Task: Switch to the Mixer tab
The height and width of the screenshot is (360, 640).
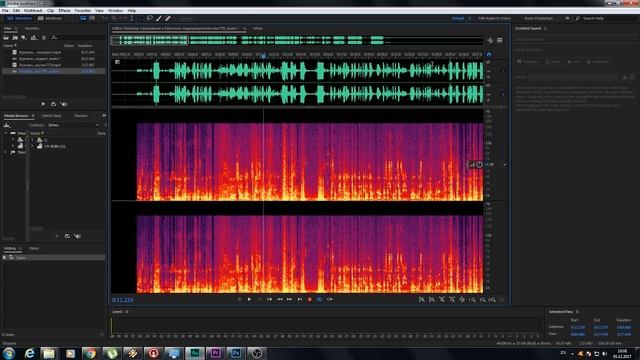Action: click(x=258, y=28)
